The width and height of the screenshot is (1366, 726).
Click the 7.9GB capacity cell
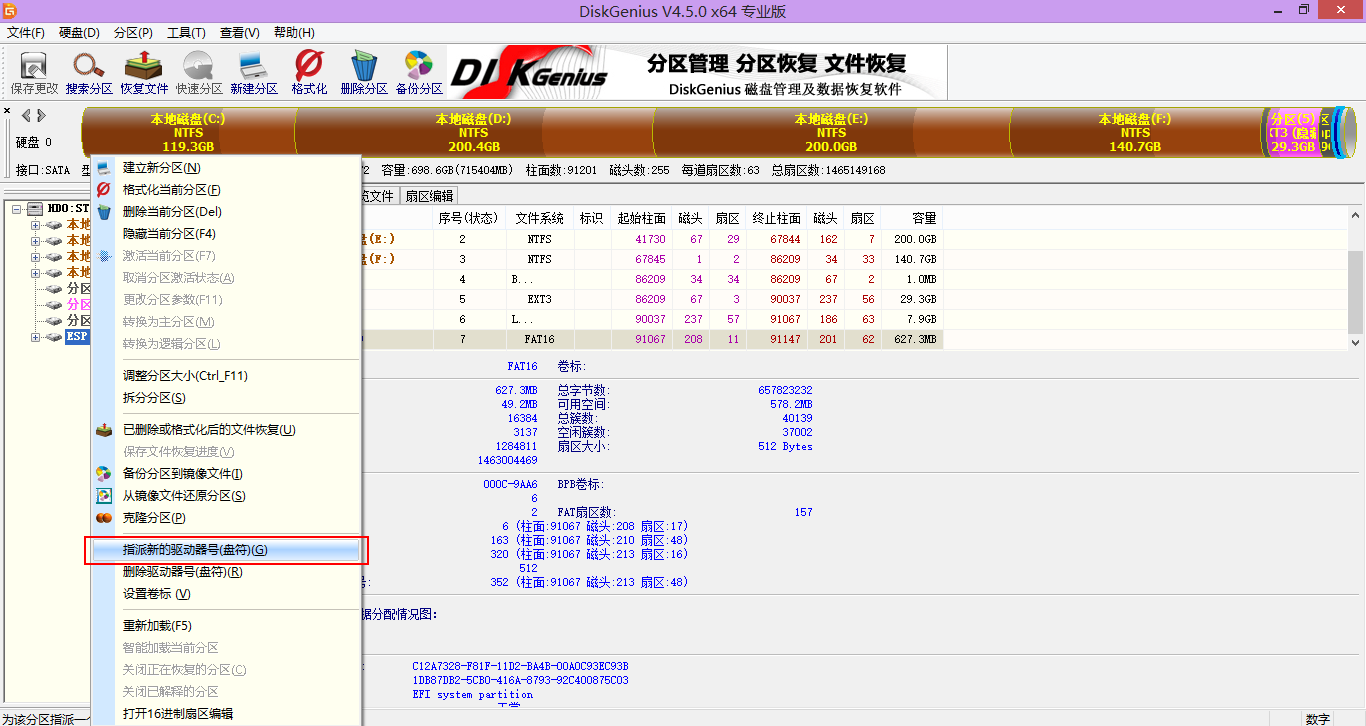[919, 319]
